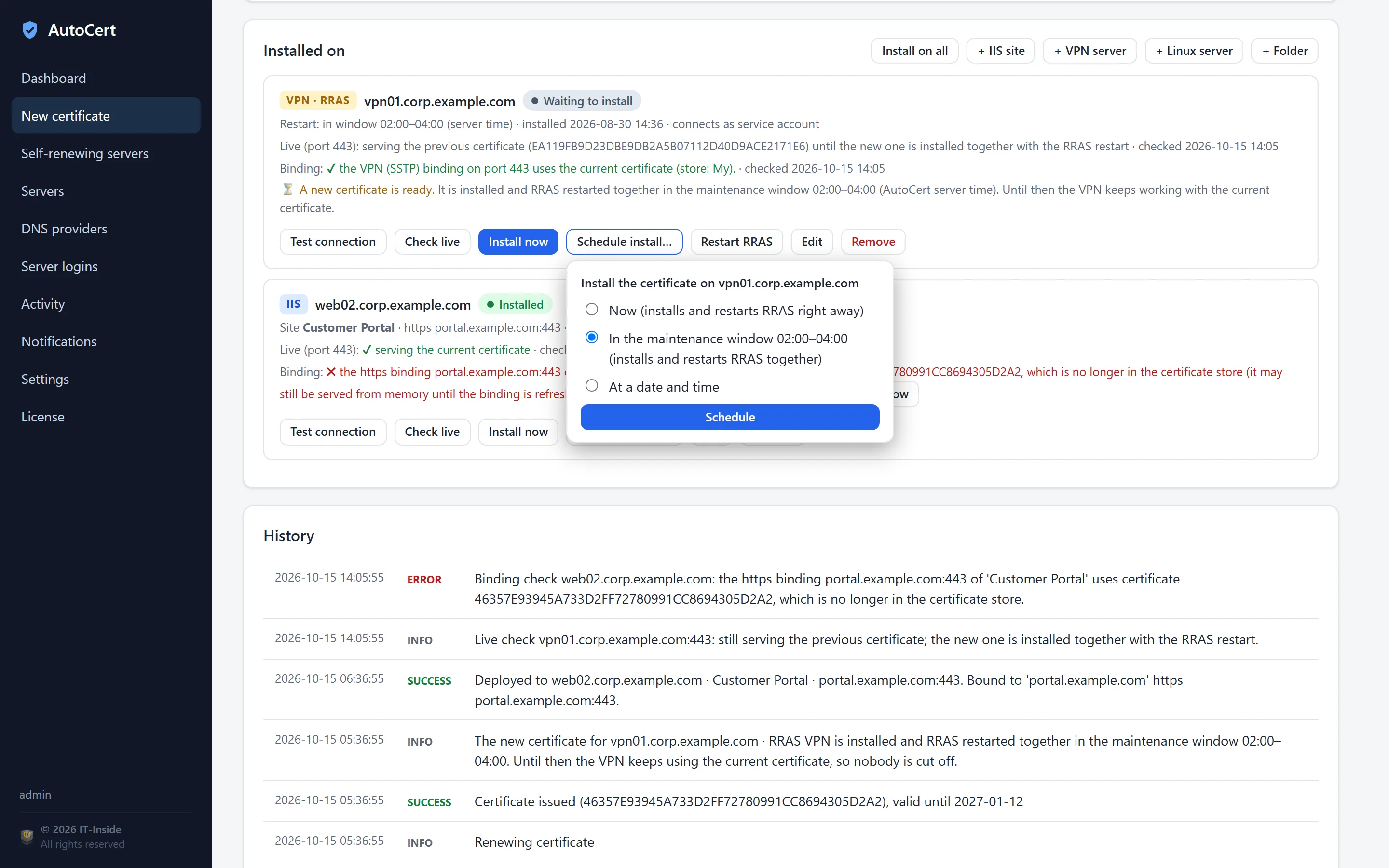This screenshot has width=1389, height=868.
Task: Click the ERROR label in History
Action: click(424, 580)
